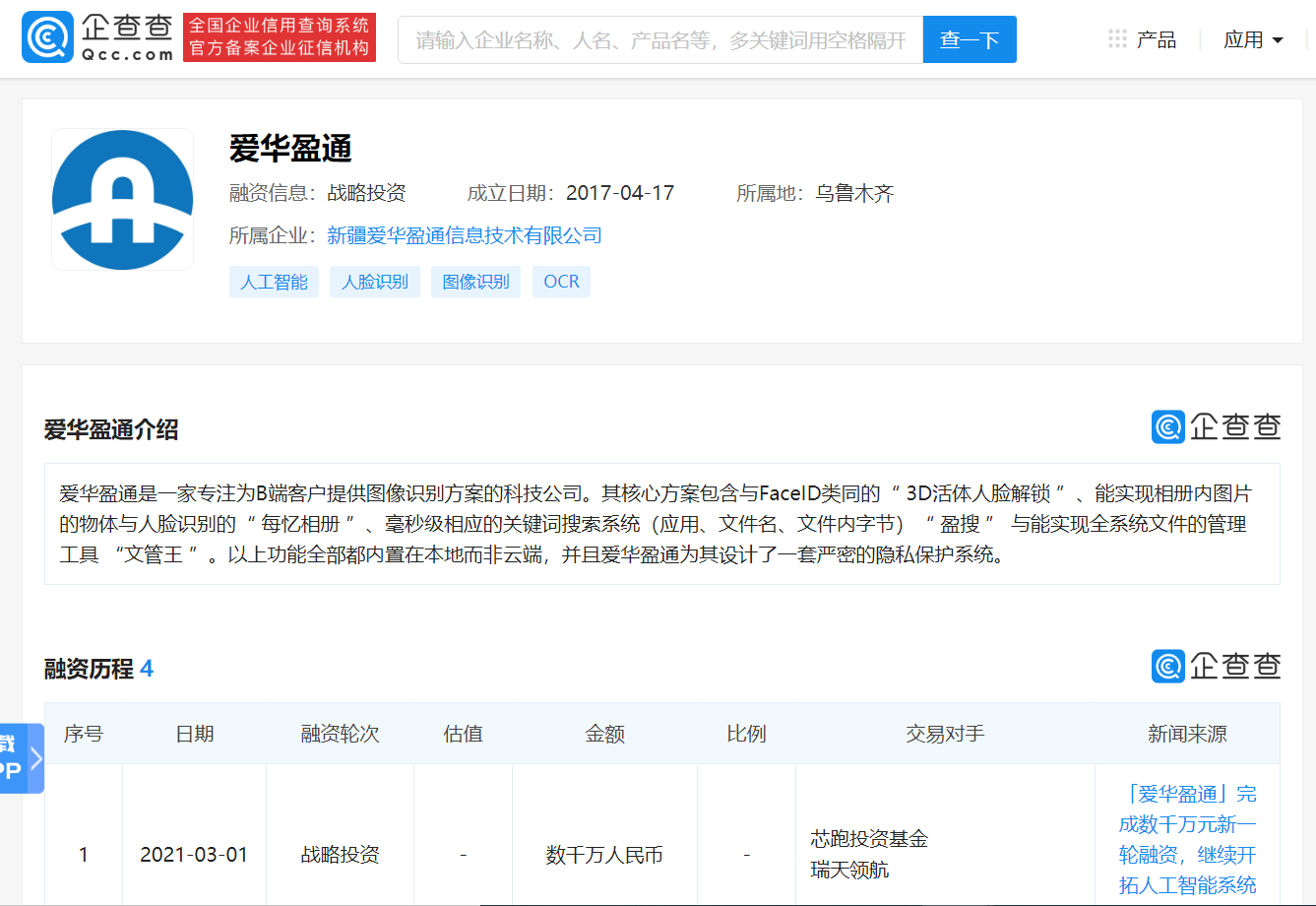
Task: Click the 新闻来源 column header
Action: tap(1187, 734)
